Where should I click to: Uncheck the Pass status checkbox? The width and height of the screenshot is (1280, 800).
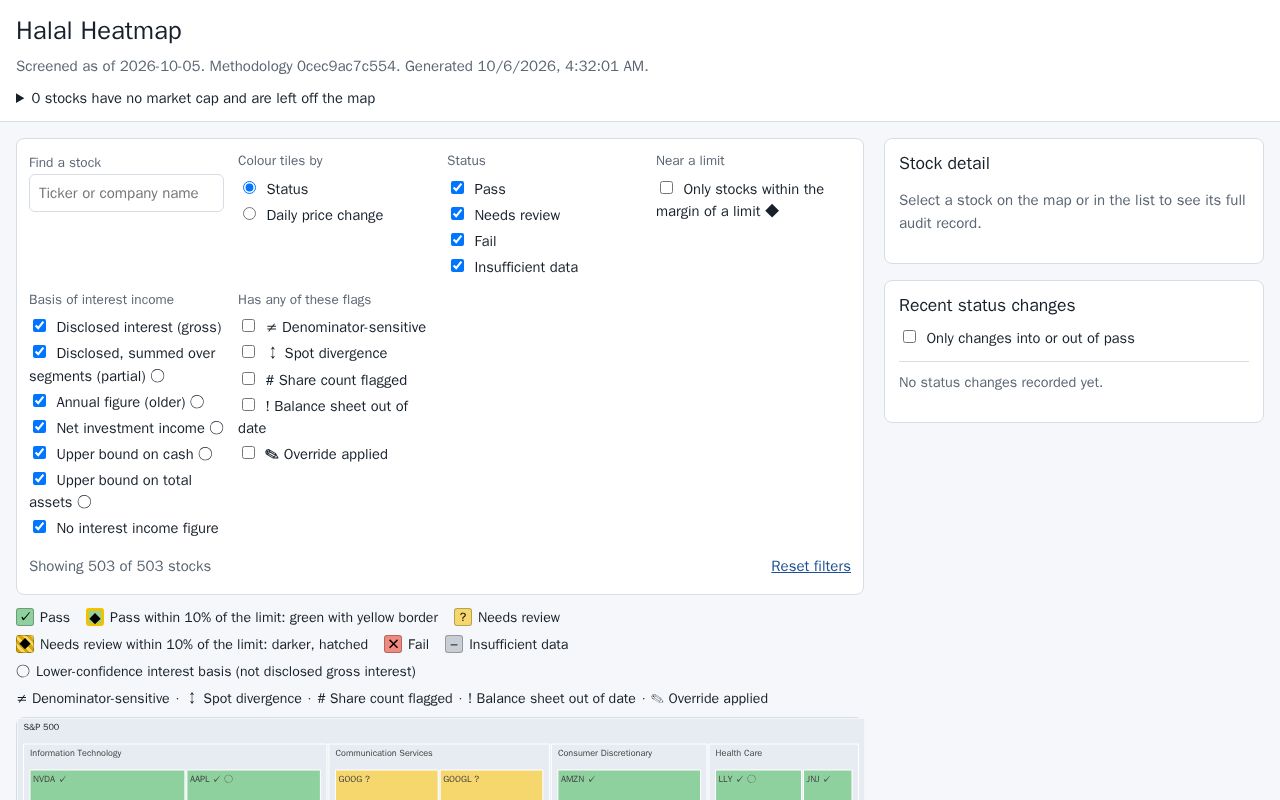coord(457,188)
